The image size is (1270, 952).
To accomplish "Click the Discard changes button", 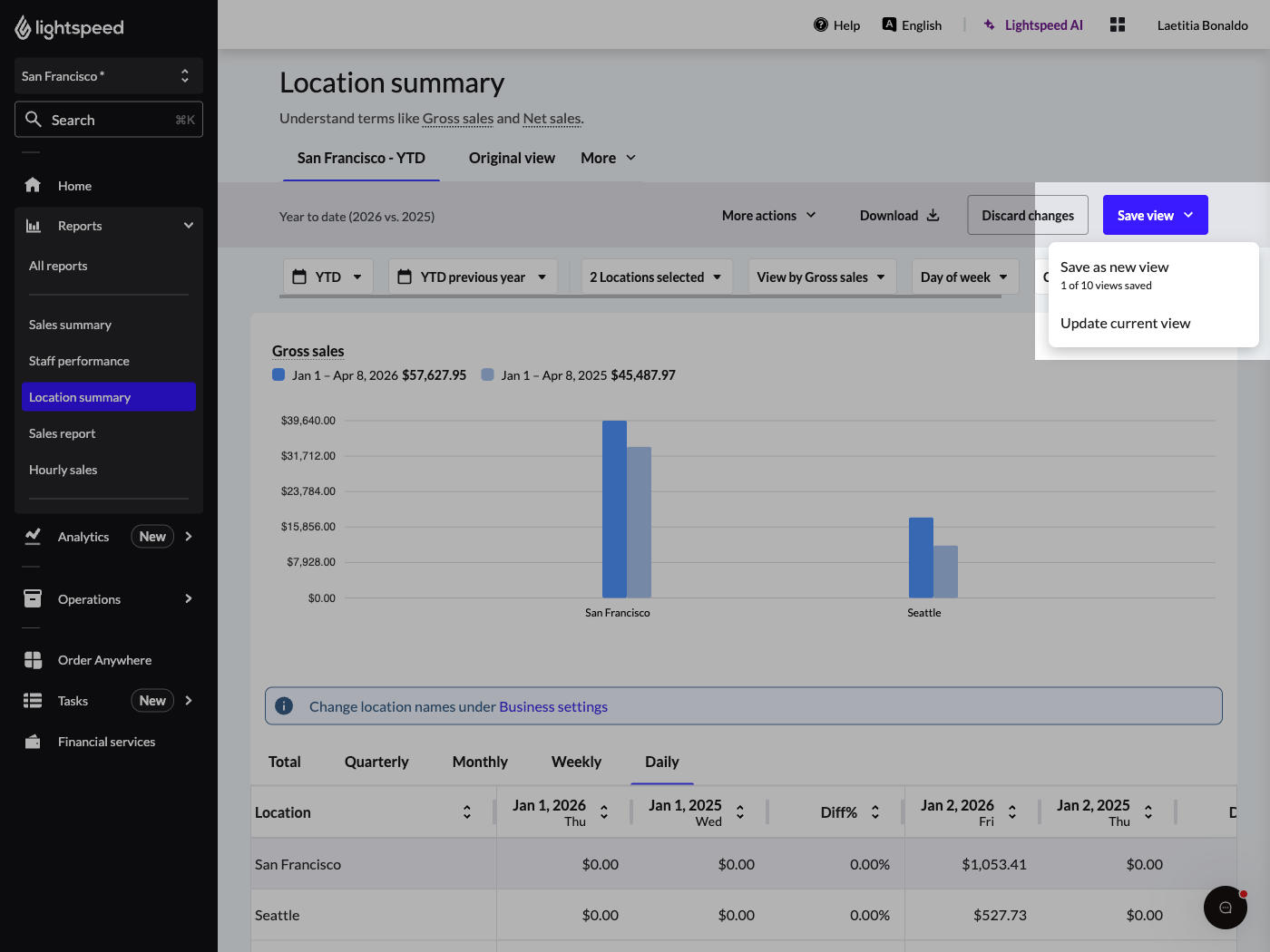I will point(1027,215).
